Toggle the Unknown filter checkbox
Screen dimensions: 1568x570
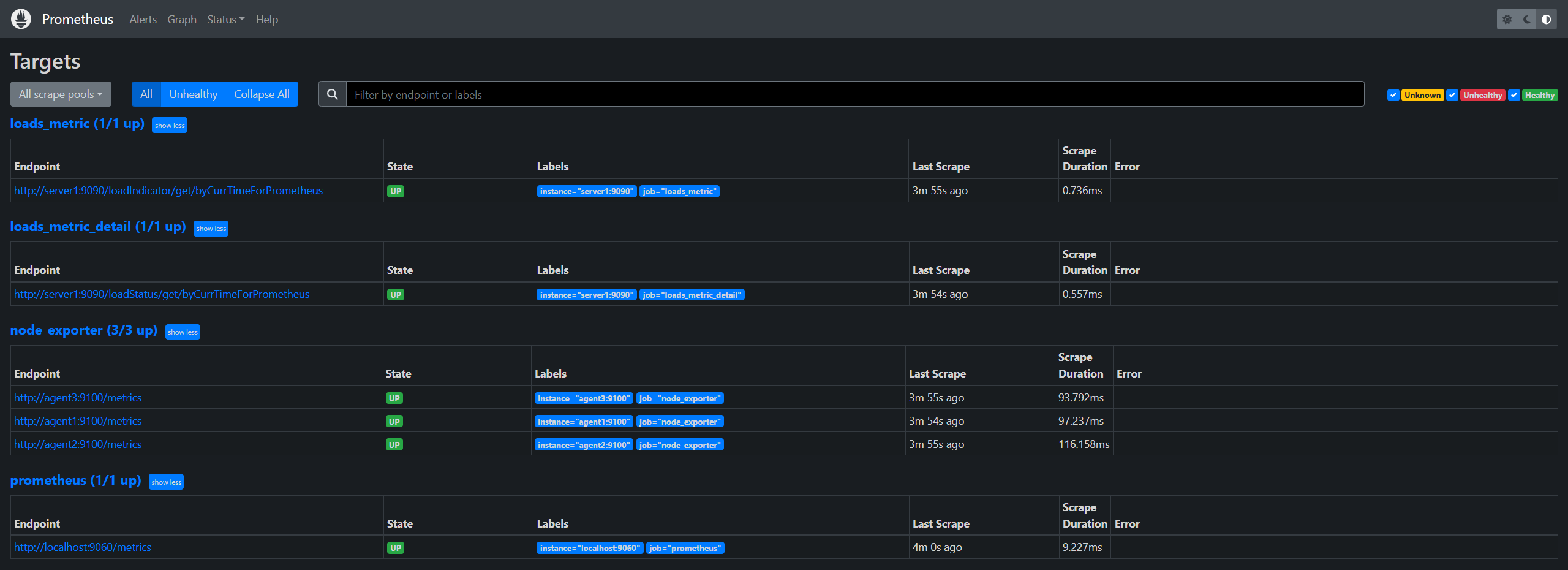[1393, 95]
